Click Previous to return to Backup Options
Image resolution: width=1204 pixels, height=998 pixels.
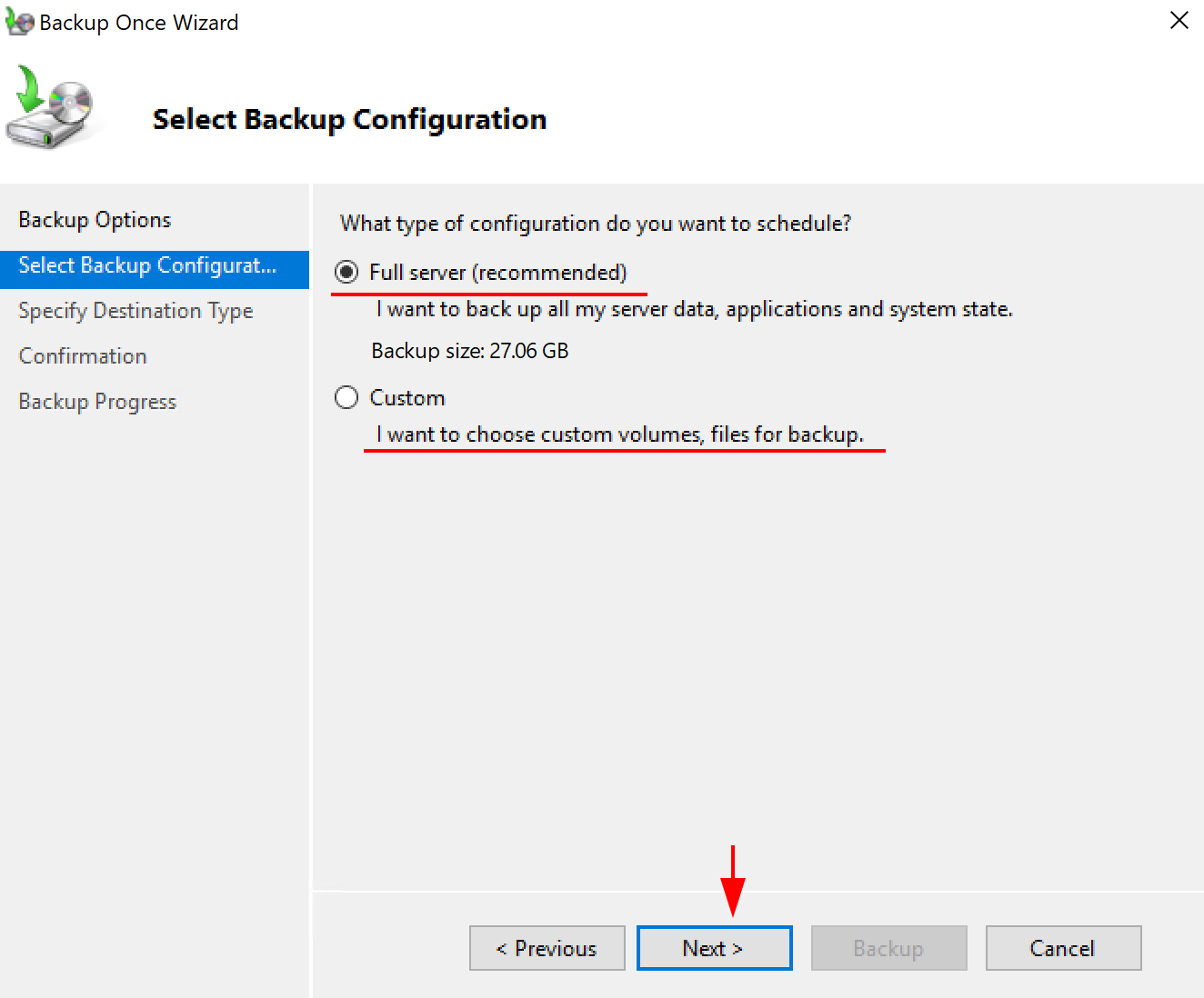tap(547, 947)
